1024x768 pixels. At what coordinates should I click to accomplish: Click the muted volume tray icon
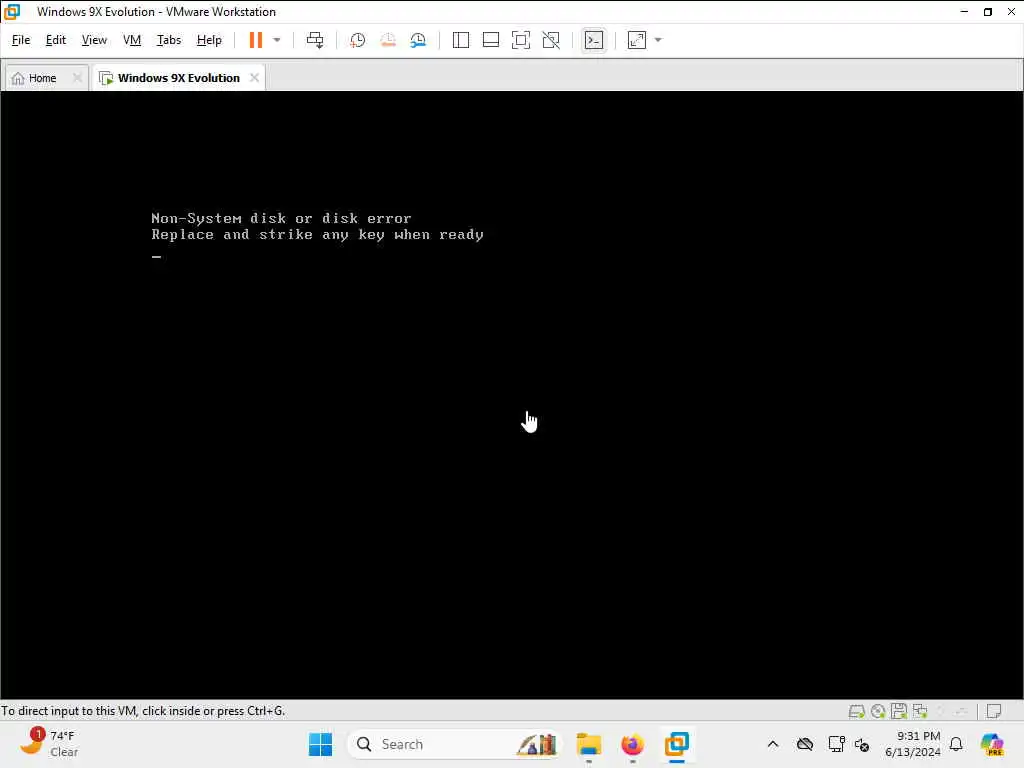tap(861, 744)
